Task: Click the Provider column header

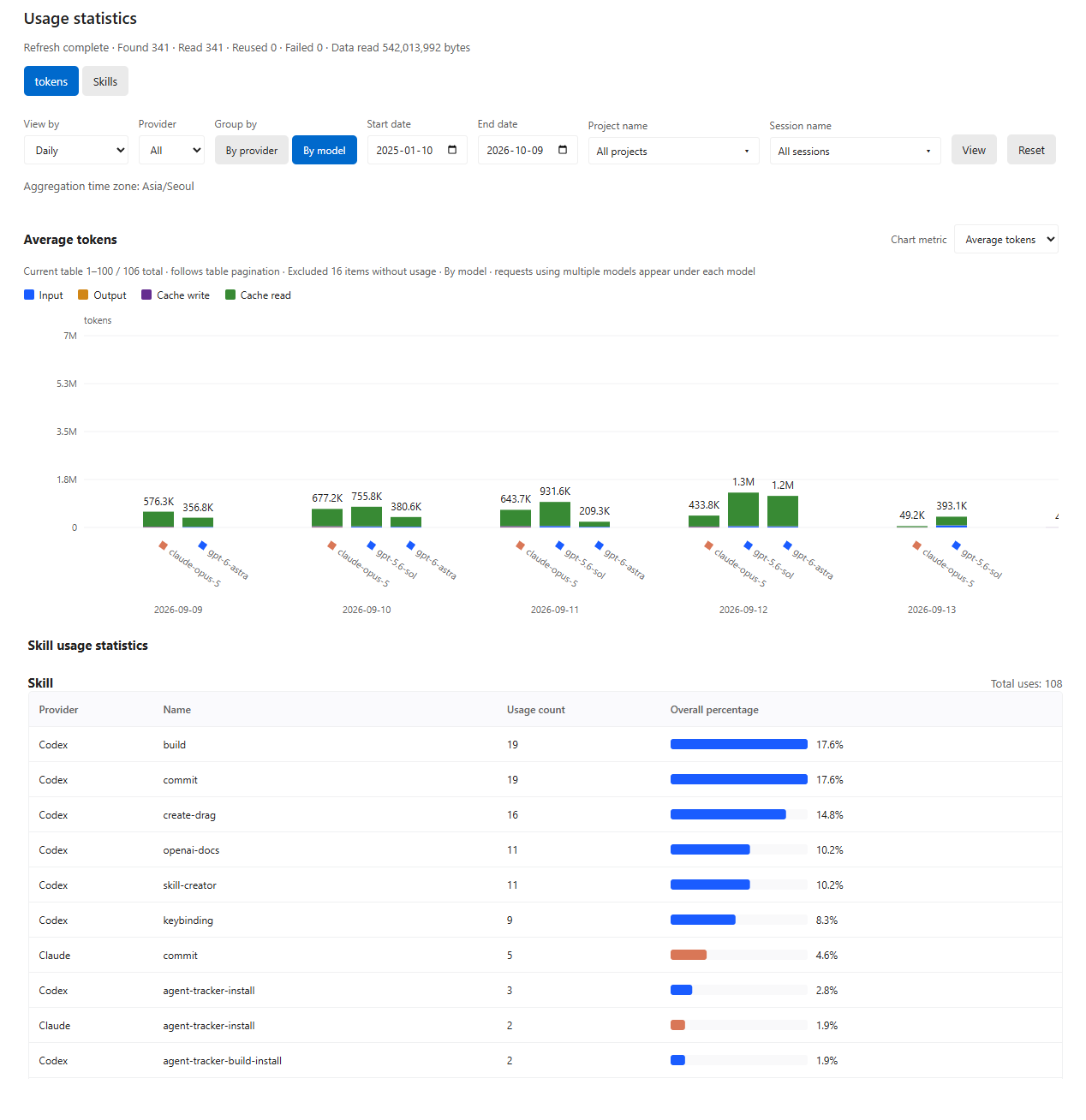Action: pos(58,710)
